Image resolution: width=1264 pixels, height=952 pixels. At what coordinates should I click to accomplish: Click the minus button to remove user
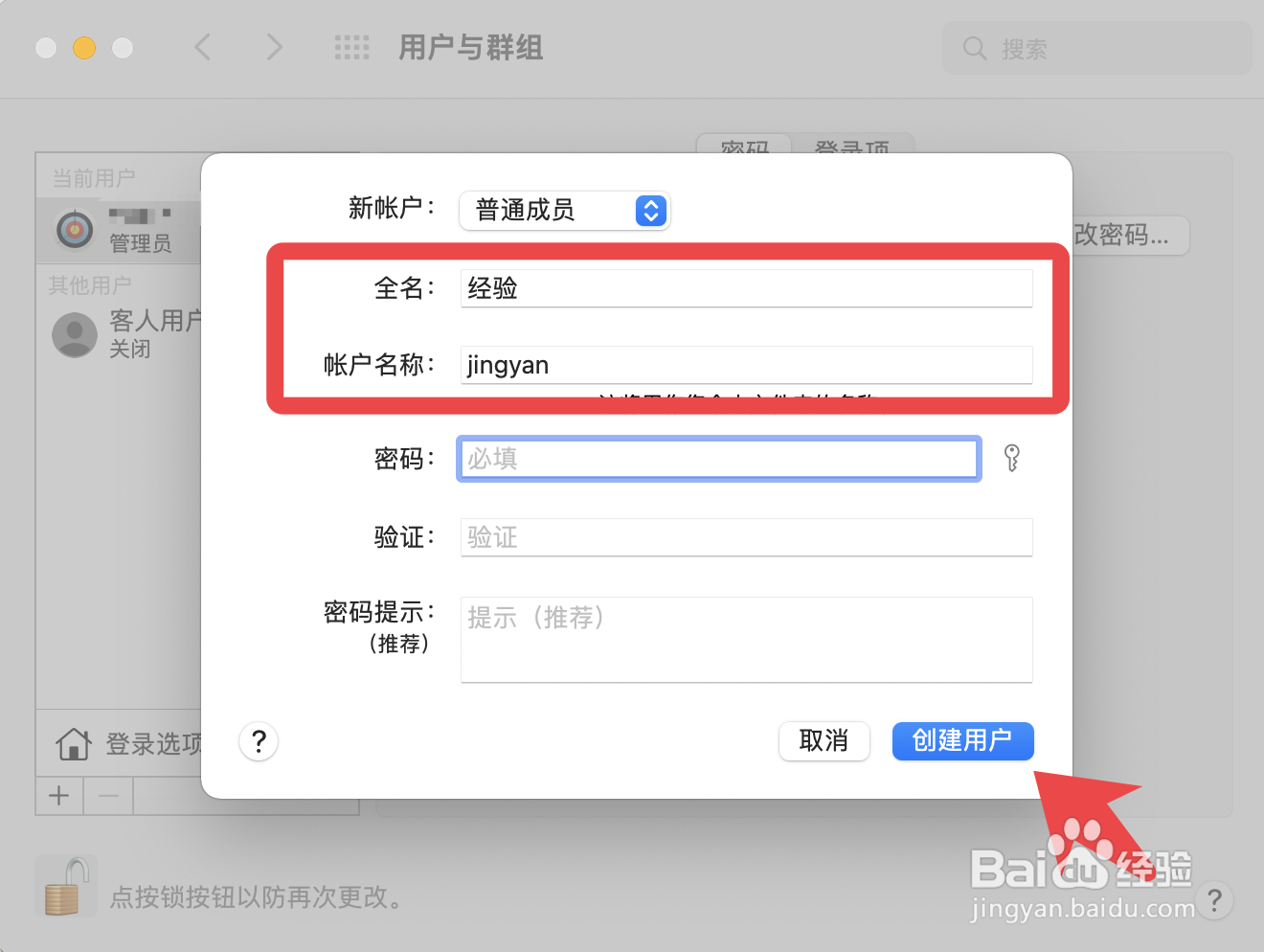pos(108,796)
